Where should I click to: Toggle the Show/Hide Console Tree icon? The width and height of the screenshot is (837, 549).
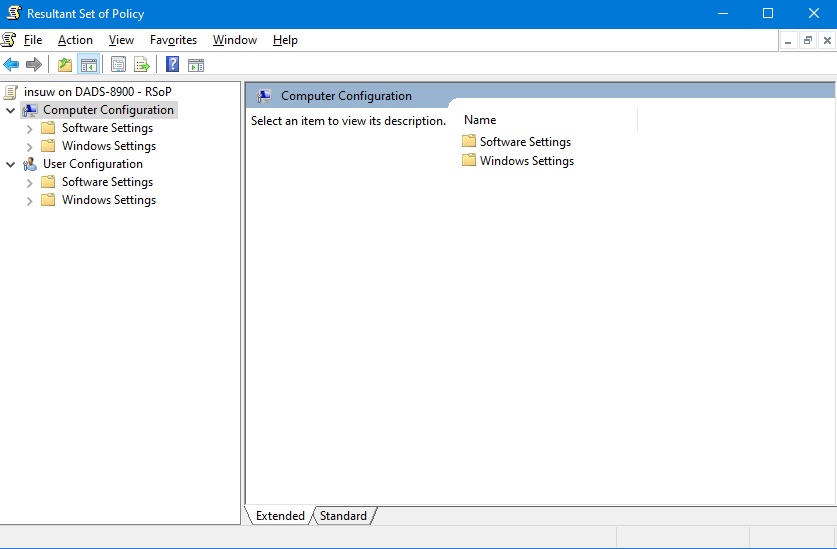click(89, 65)
